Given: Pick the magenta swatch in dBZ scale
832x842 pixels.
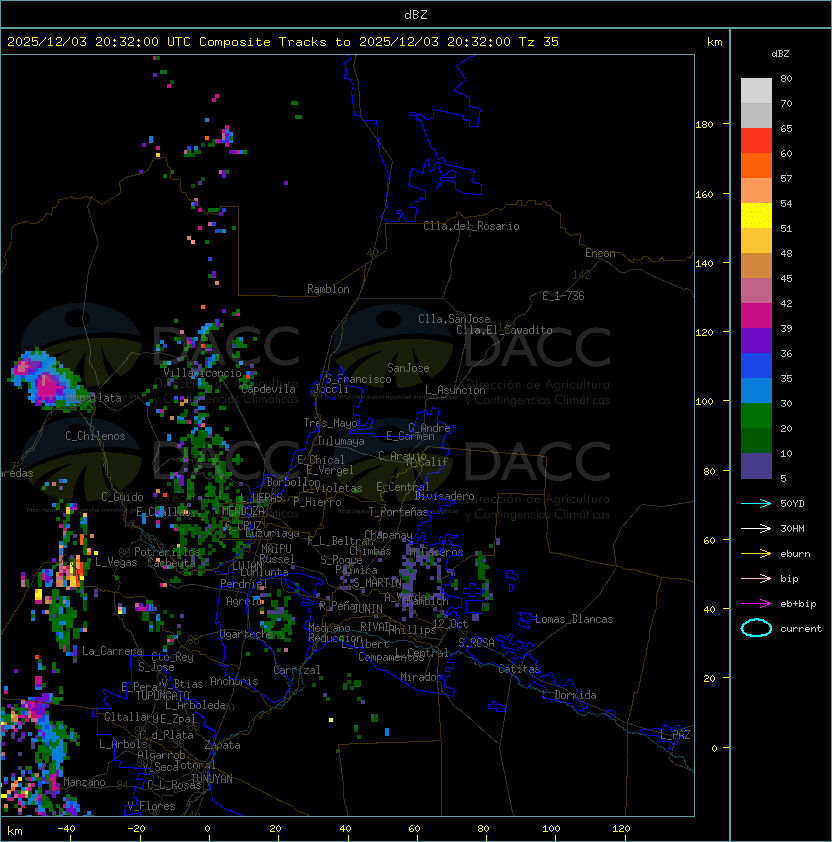Looking at the screenshot, I should coord(756,316).
